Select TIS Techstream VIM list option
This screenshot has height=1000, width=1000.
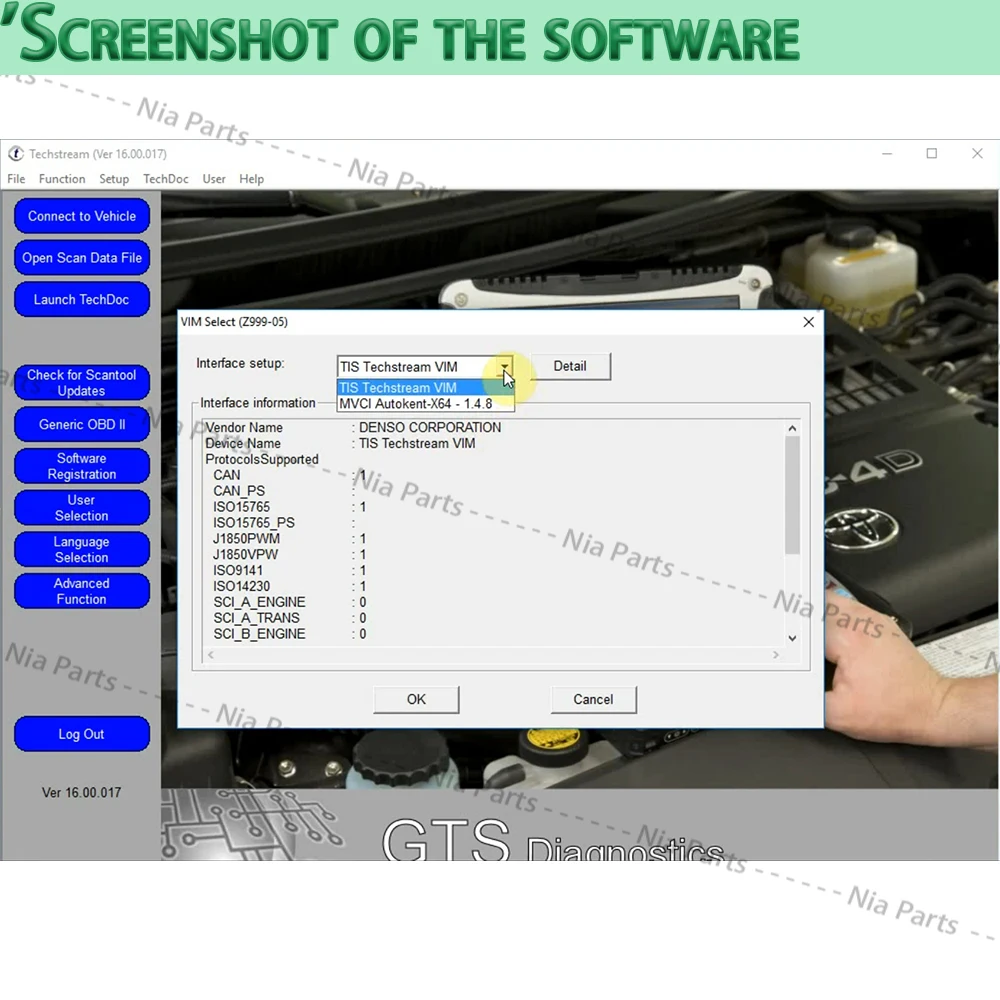tap(425, 388)
